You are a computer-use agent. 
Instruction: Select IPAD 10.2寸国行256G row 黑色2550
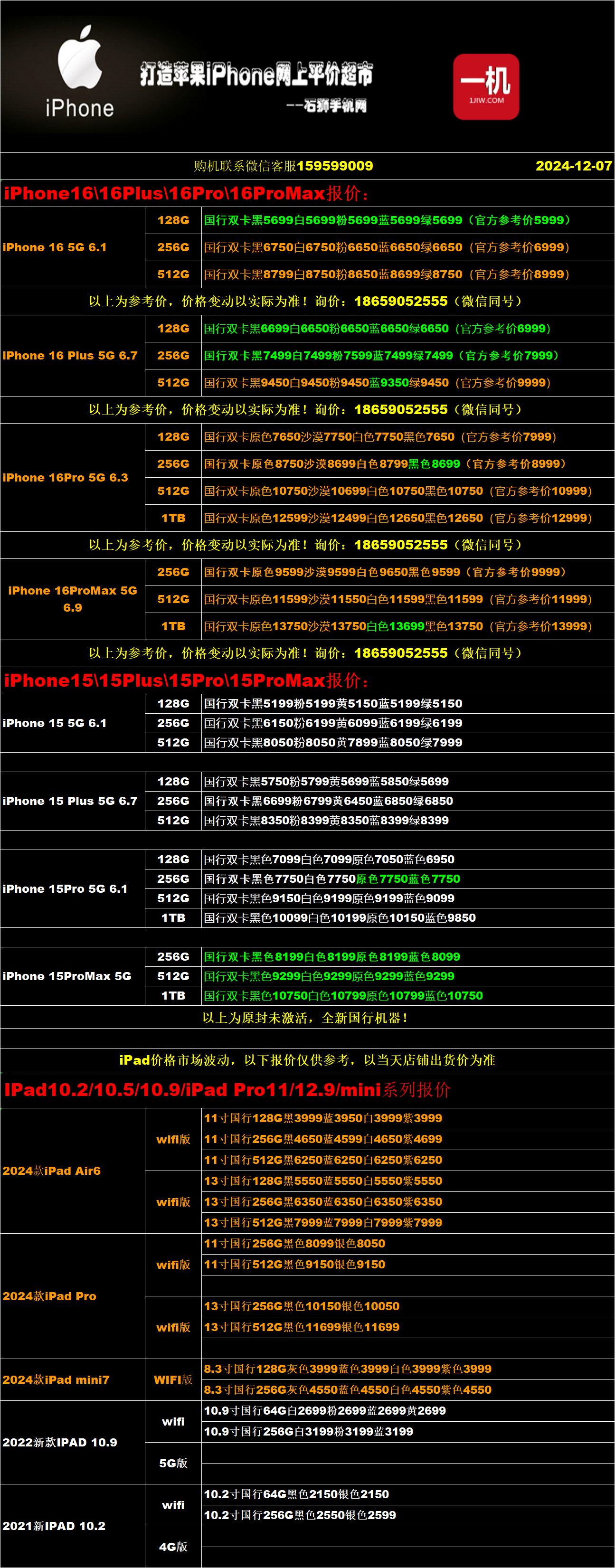click(x=407, y=1515)
